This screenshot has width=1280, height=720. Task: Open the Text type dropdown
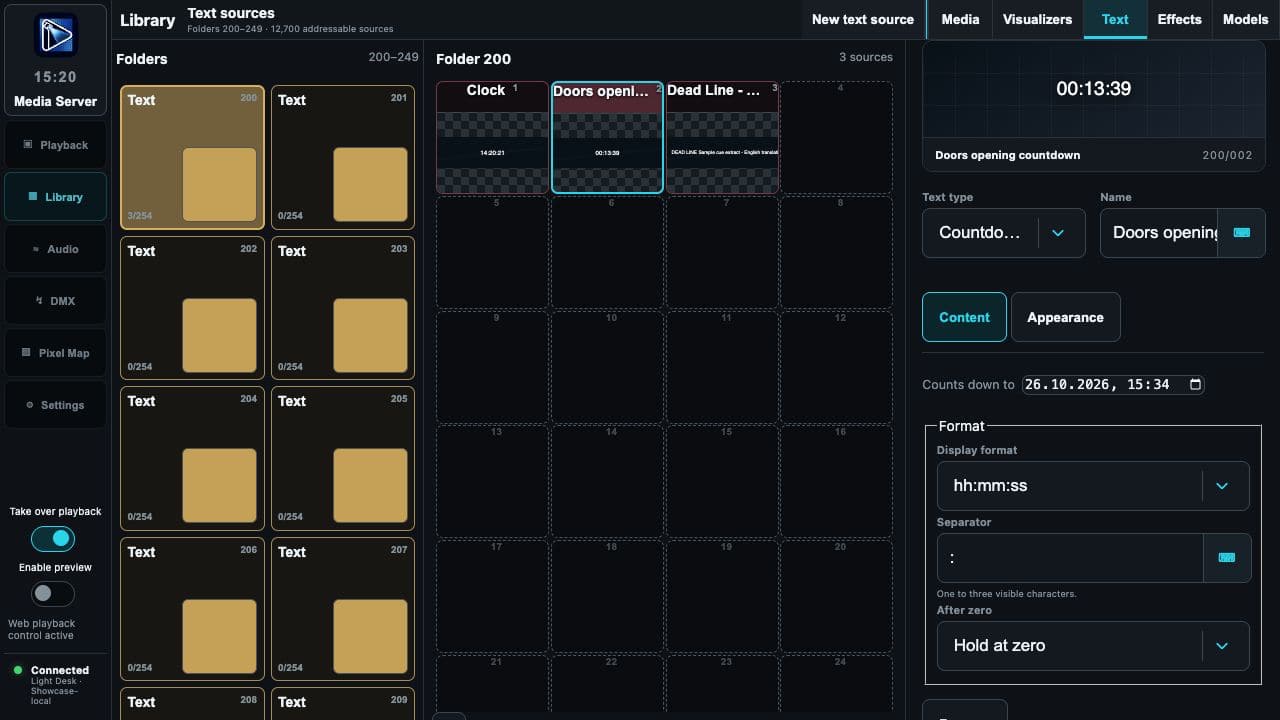pyautogui.click(x=1003, y=233)
